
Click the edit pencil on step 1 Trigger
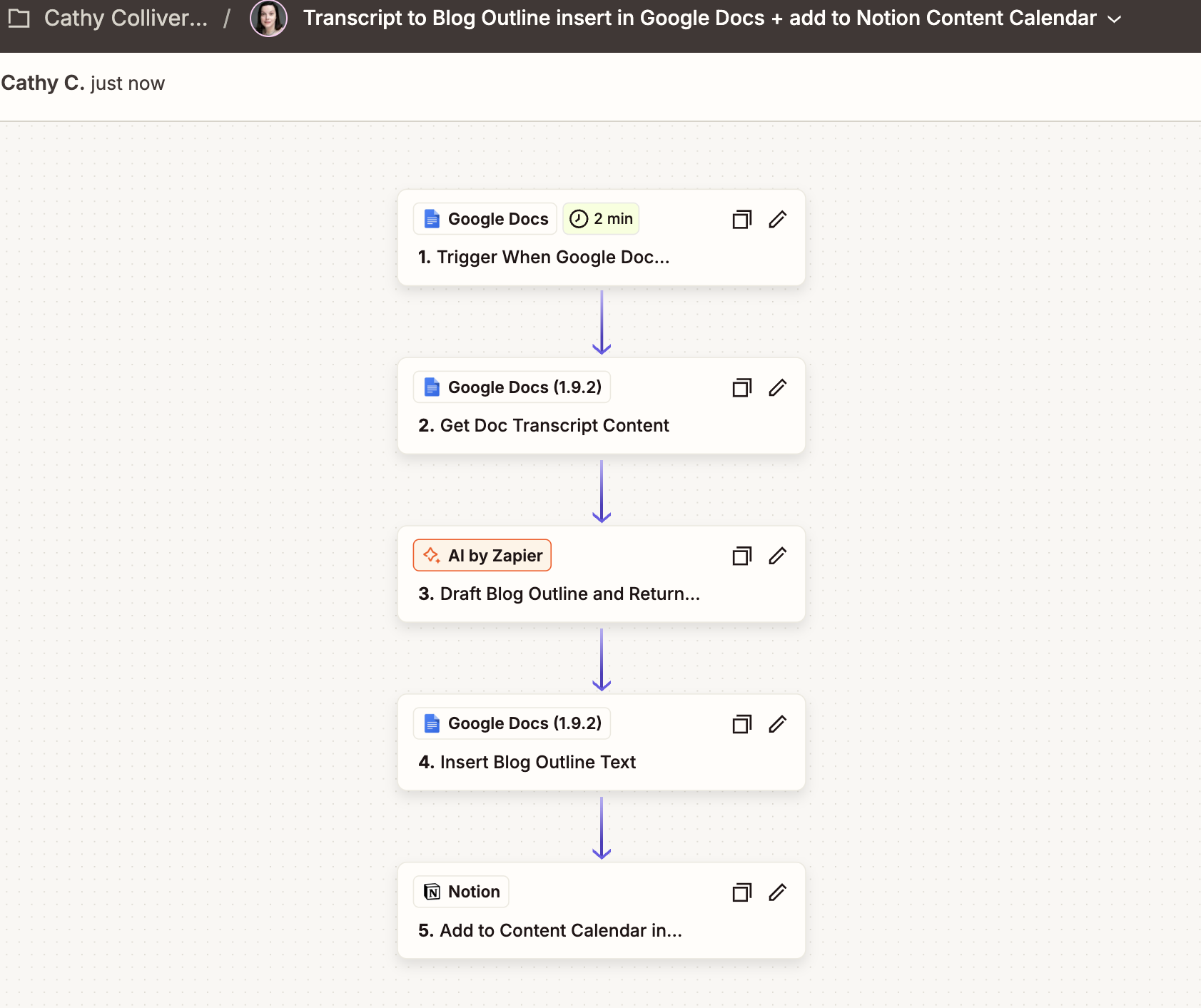777,219
